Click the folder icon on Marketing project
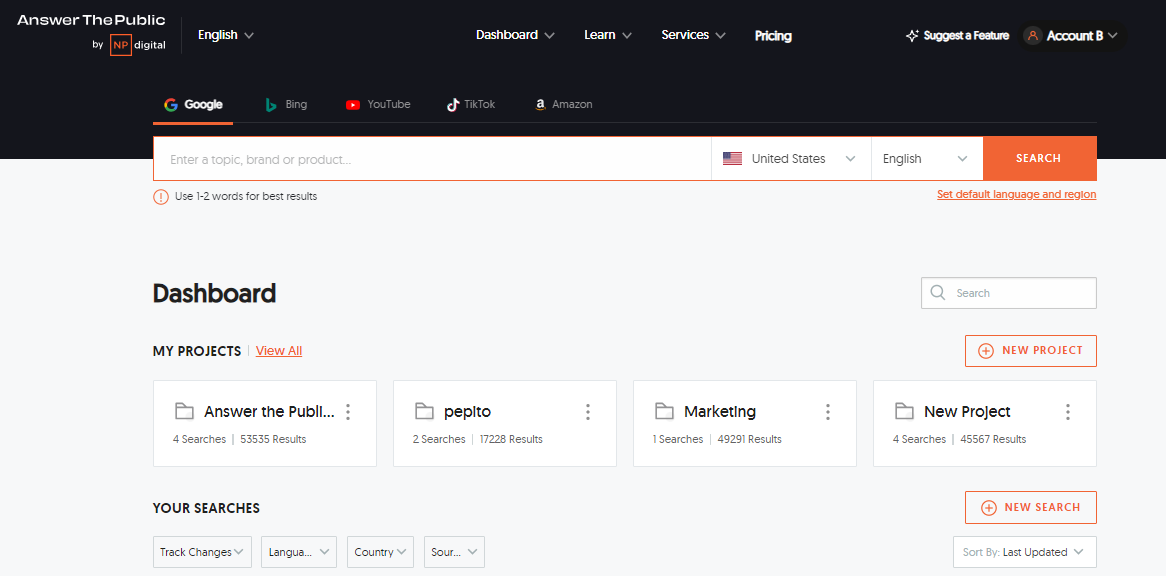Viewport: 1166px width, 576px height. click(x=664, y=411)
